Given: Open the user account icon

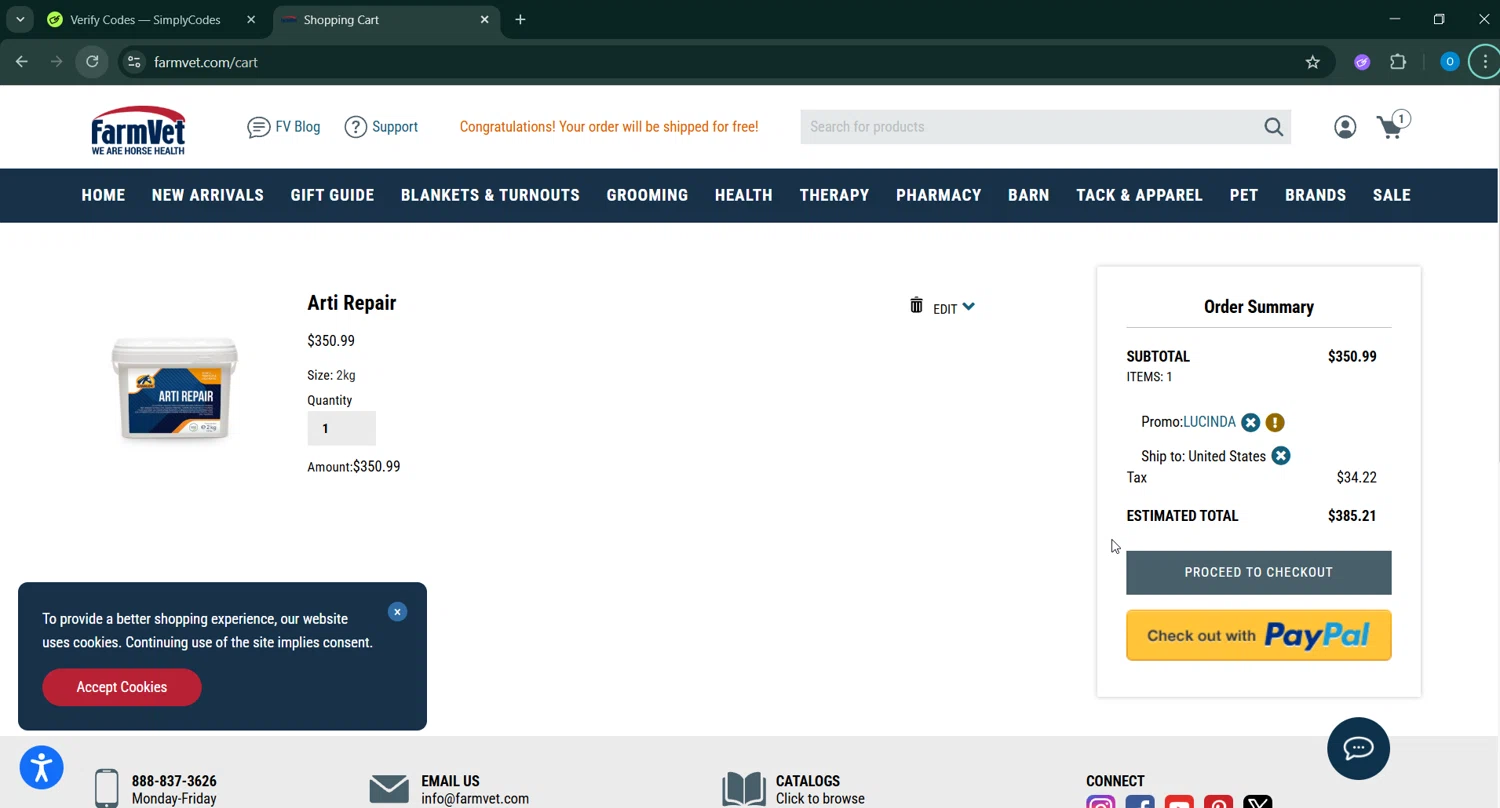Looking at the screenshot, I should [1345, 127].
